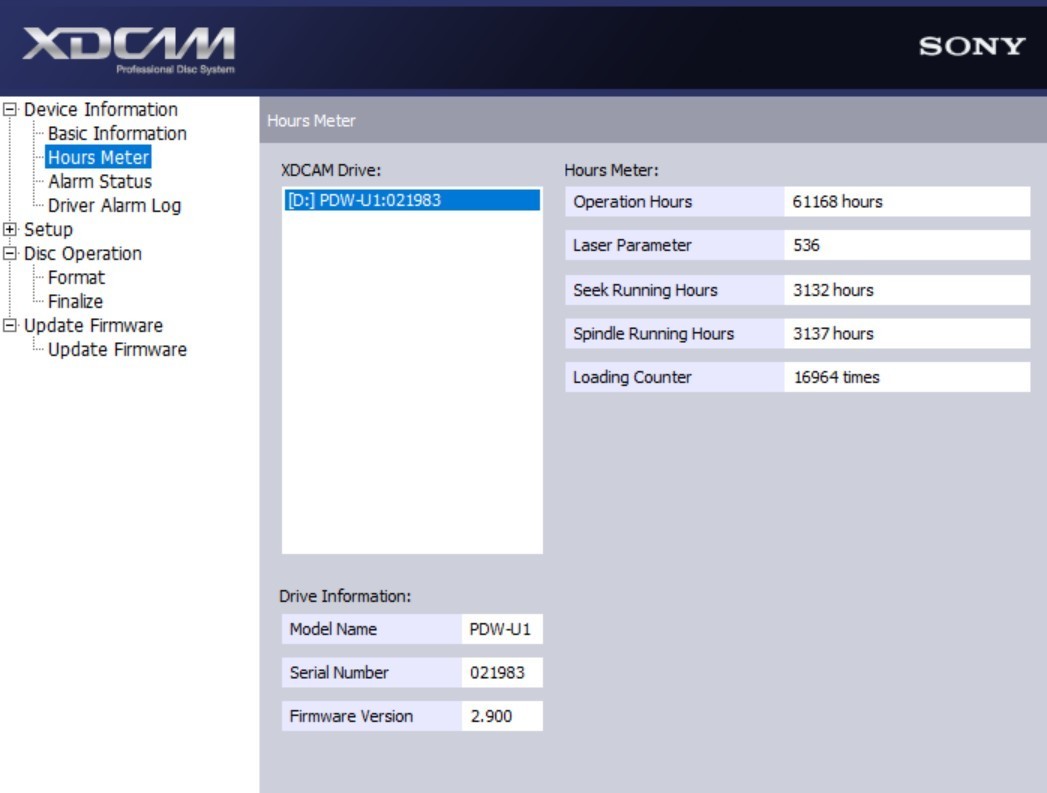Select Finalize under Disc Operation
Image resolution: width=1047 pixels, height=793 pixels.
point(75,302)
